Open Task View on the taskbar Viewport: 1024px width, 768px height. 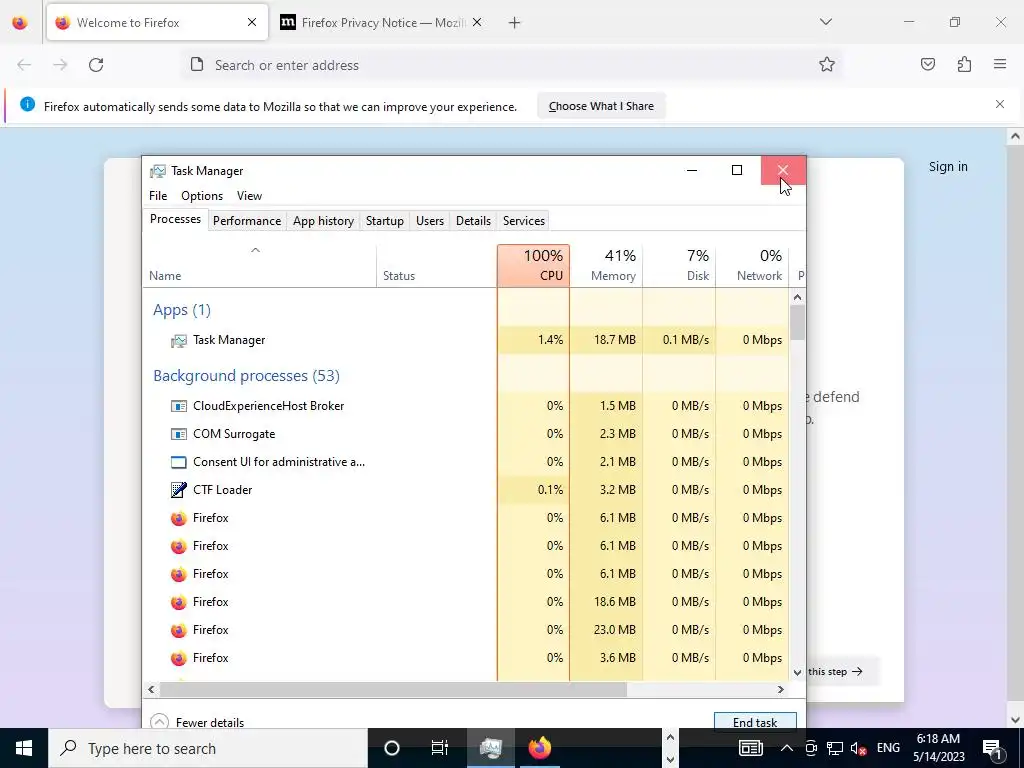coord(440,748)
